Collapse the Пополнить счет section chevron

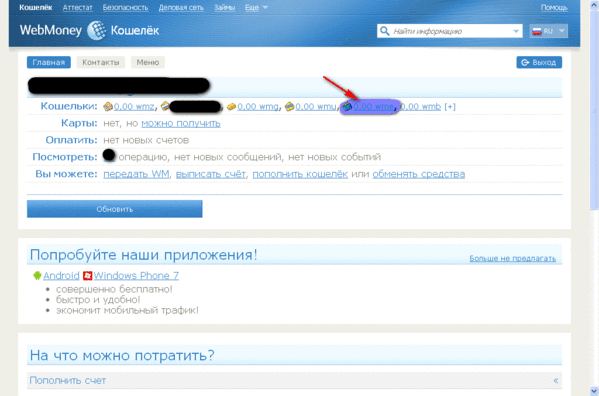click(x=556, y=380)
